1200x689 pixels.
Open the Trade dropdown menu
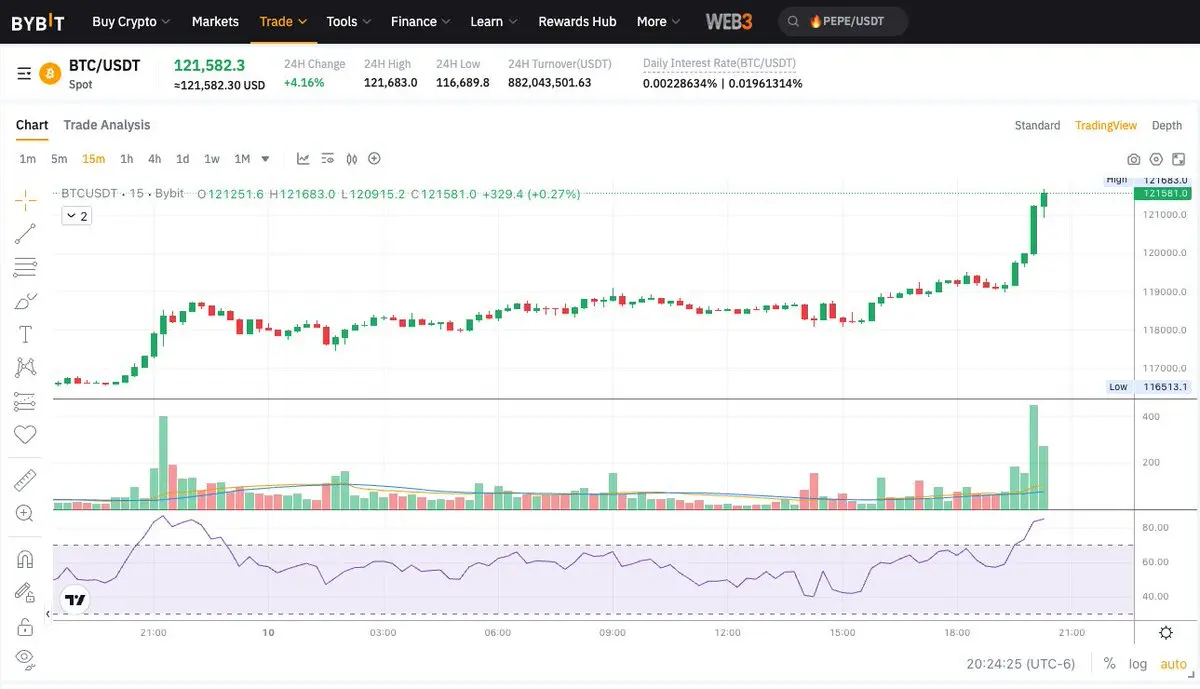(x=283, y=21)
